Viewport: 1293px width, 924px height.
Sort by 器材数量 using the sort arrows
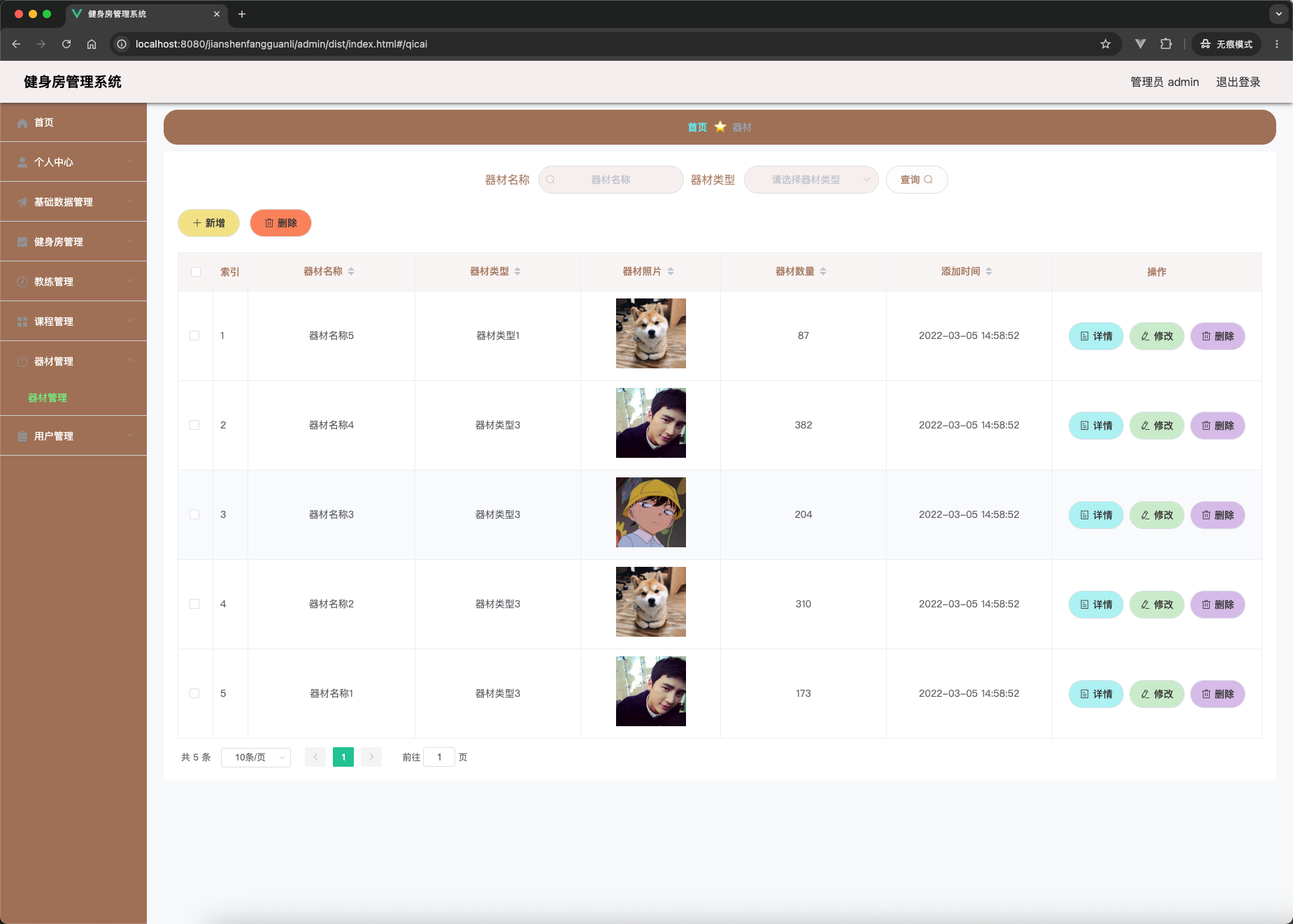tap(823, 271)
